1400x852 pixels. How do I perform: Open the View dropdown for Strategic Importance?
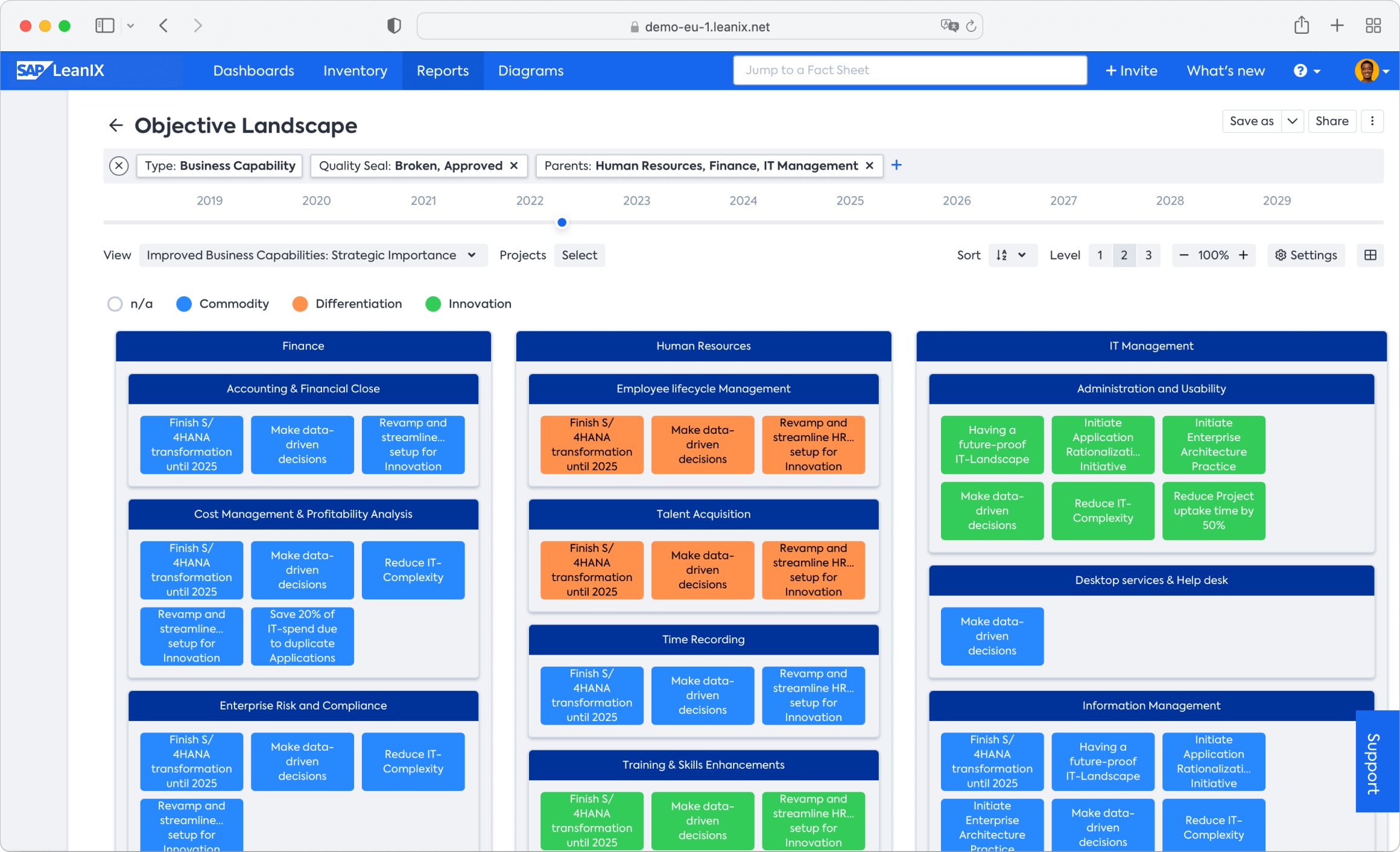coord(314,255)
